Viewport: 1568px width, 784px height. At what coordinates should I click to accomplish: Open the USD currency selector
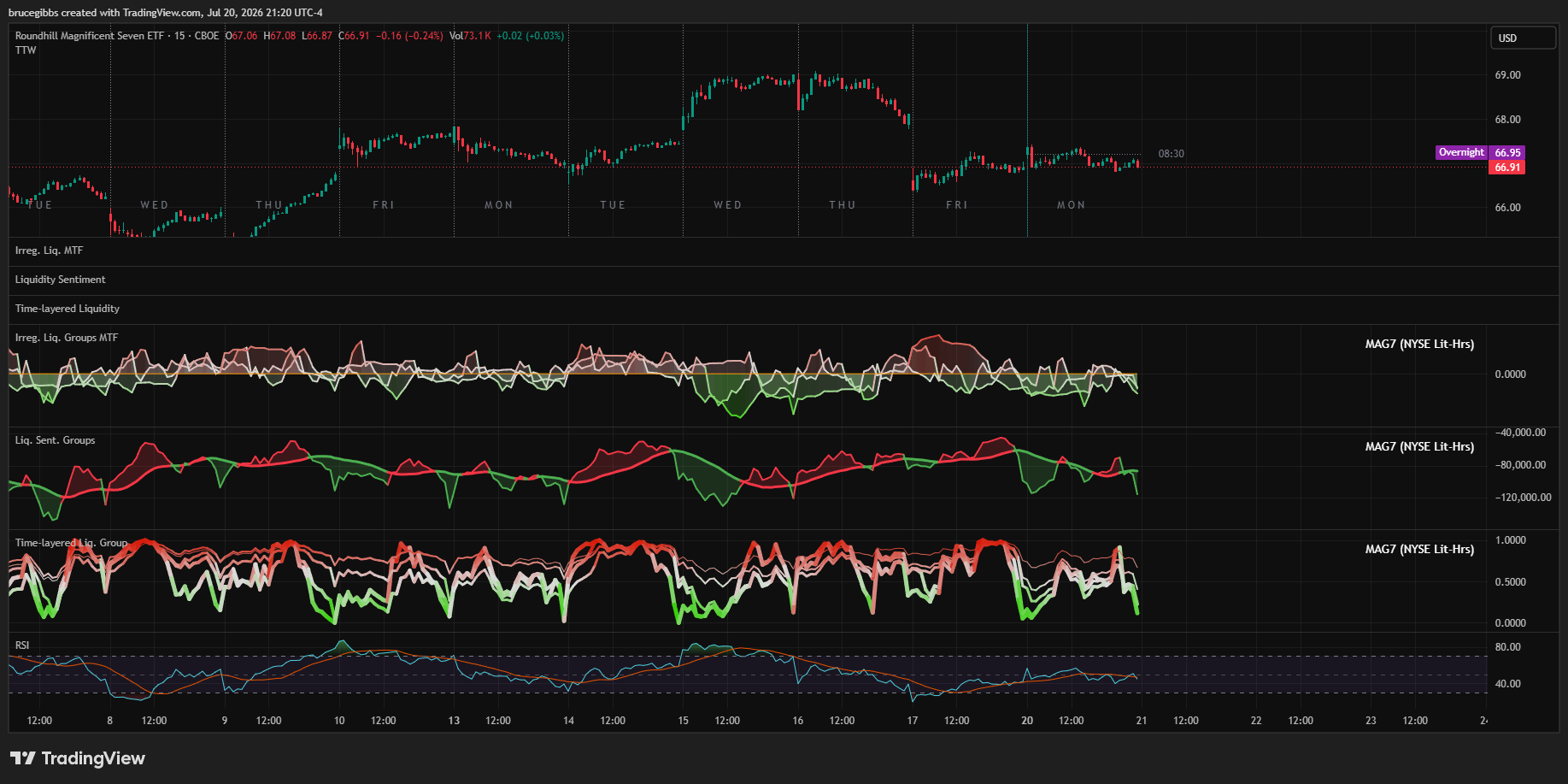pos(1523,38)
